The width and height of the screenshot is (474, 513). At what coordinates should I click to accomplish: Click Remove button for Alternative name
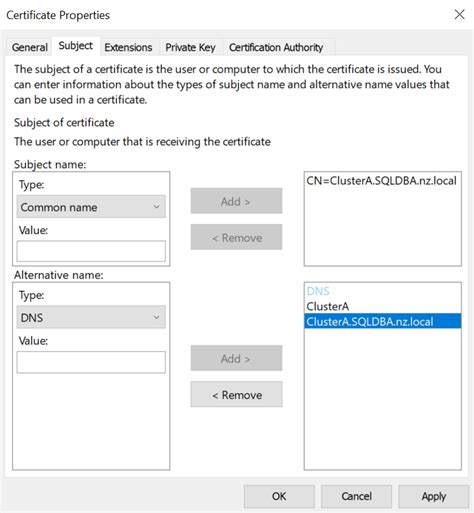(x=236, y=394)
